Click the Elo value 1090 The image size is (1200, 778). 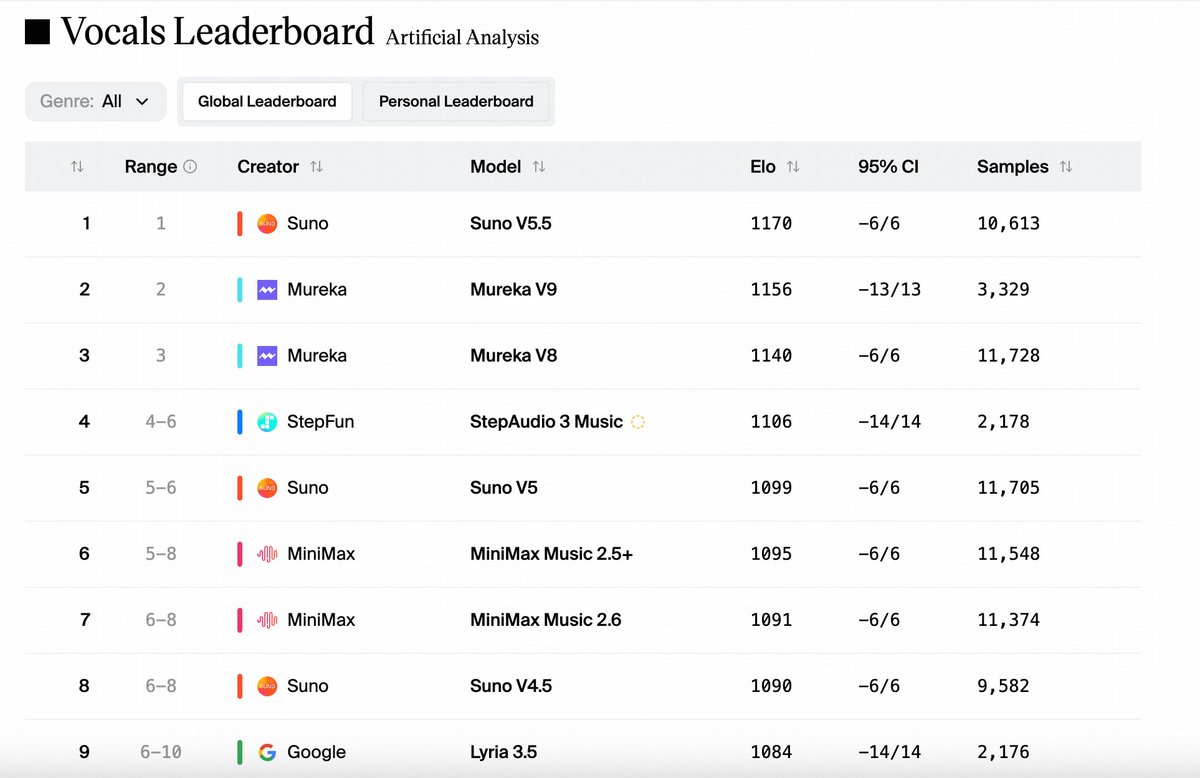(771, 685)
